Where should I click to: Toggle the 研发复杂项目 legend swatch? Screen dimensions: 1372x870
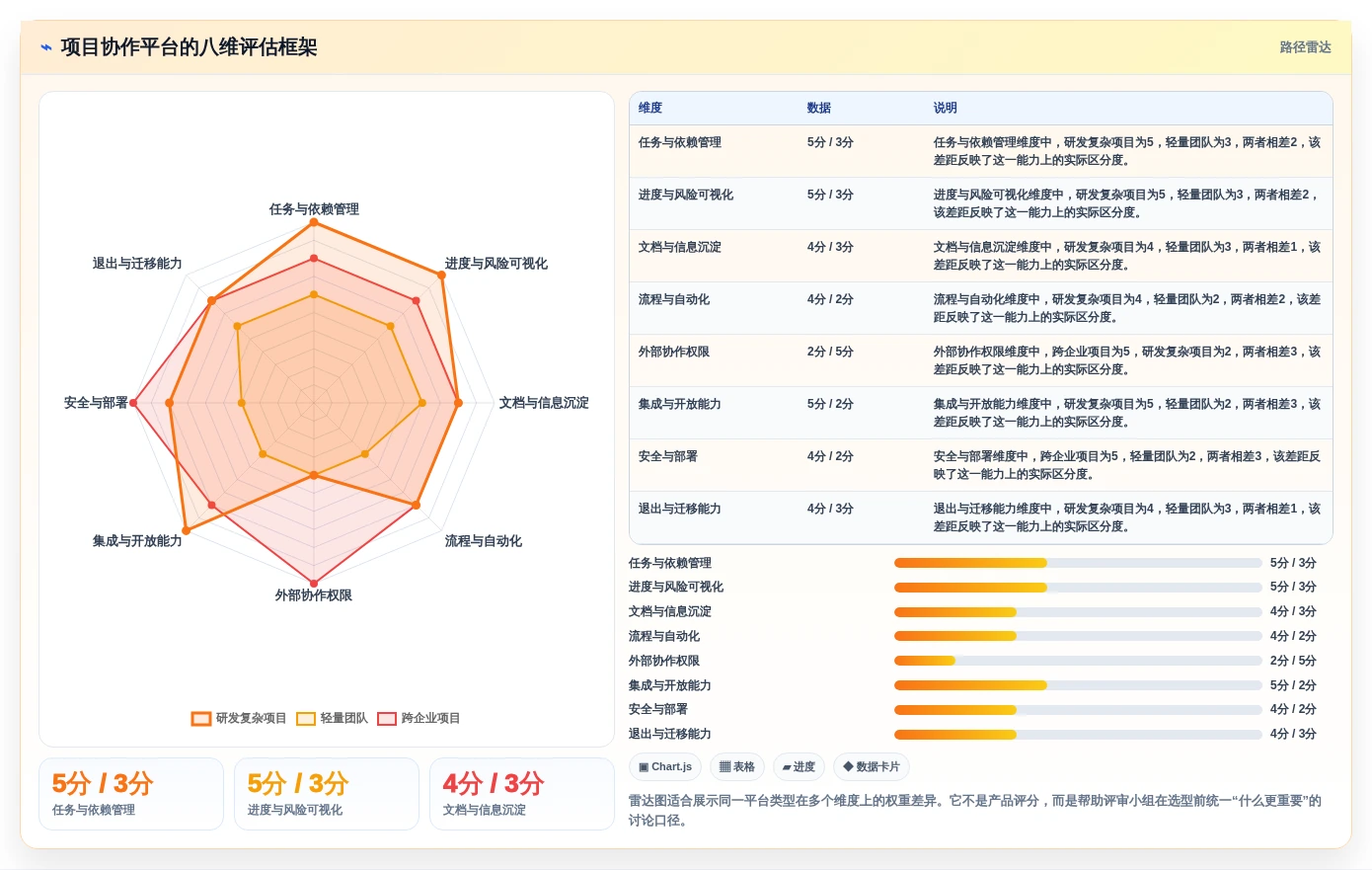click(201, 719)
